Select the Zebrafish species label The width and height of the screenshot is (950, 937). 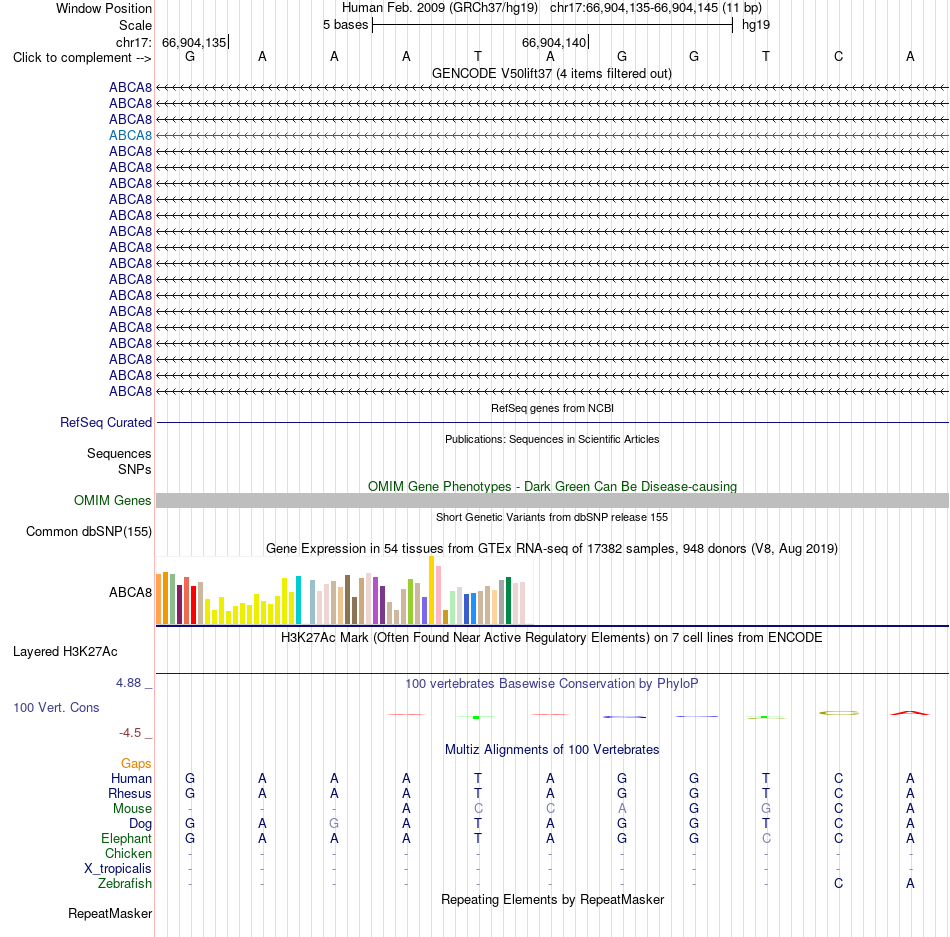(x=125, y=884)
